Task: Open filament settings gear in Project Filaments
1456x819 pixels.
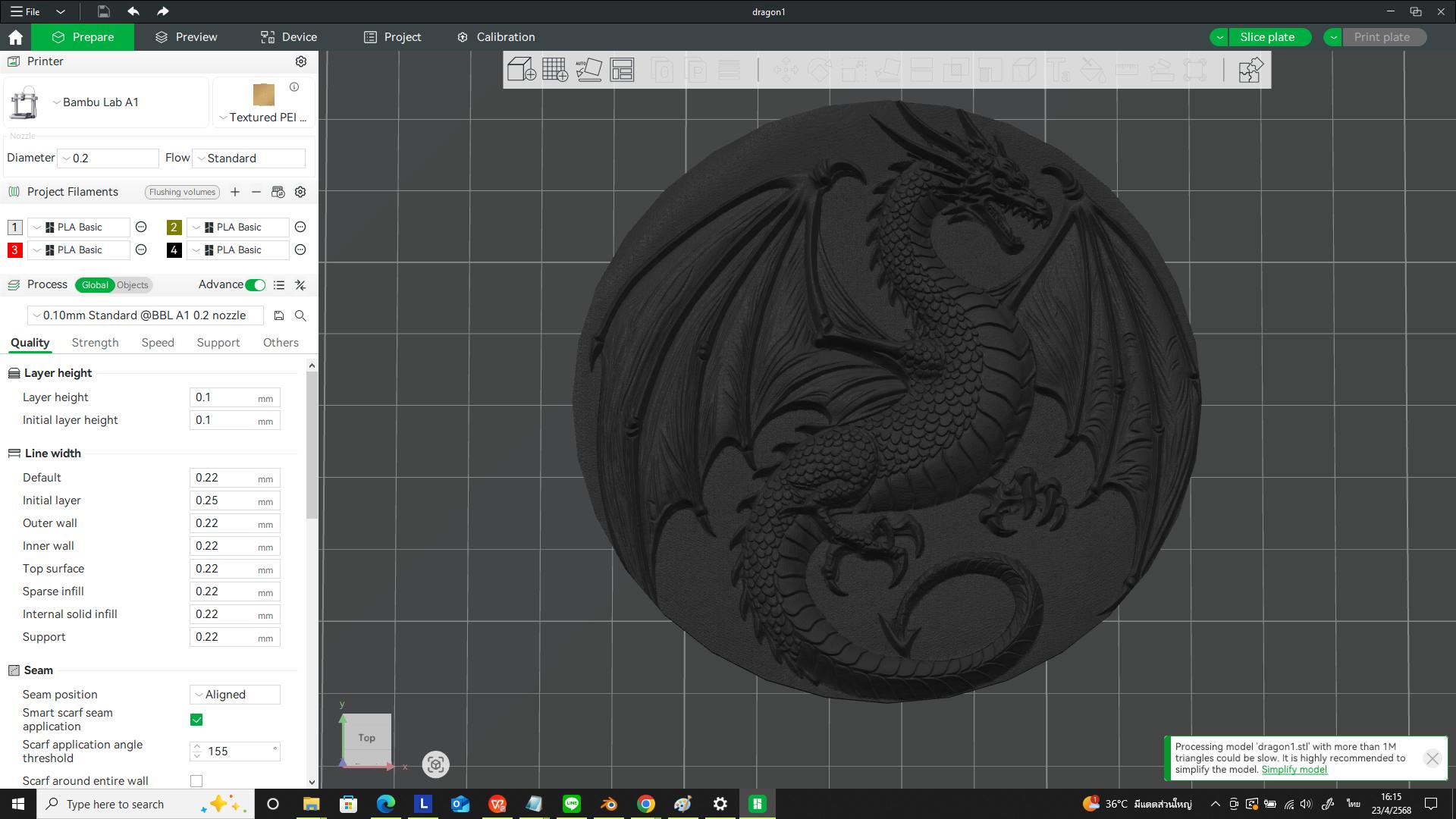Action: click(x=300, y=192)
